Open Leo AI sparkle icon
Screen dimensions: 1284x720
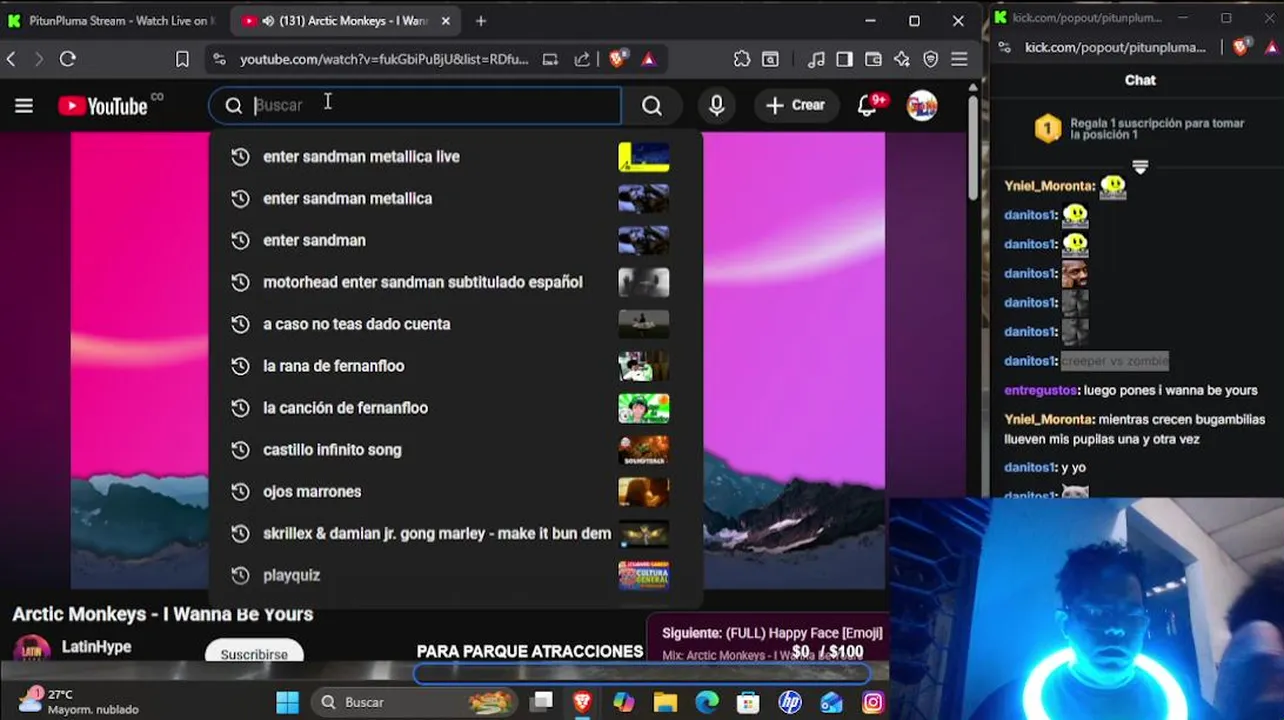902,60
